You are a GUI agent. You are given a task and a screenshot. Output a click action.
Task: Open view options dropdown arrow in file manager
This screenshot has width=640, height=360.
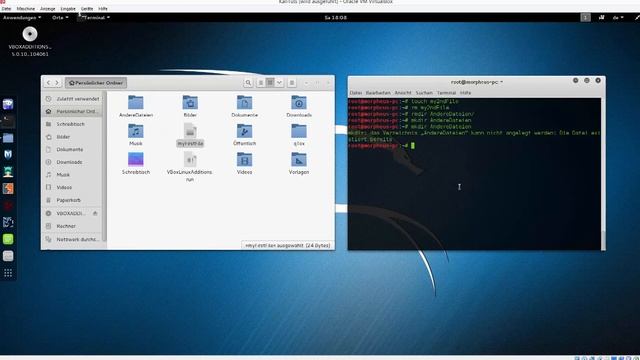pos(279,83)
